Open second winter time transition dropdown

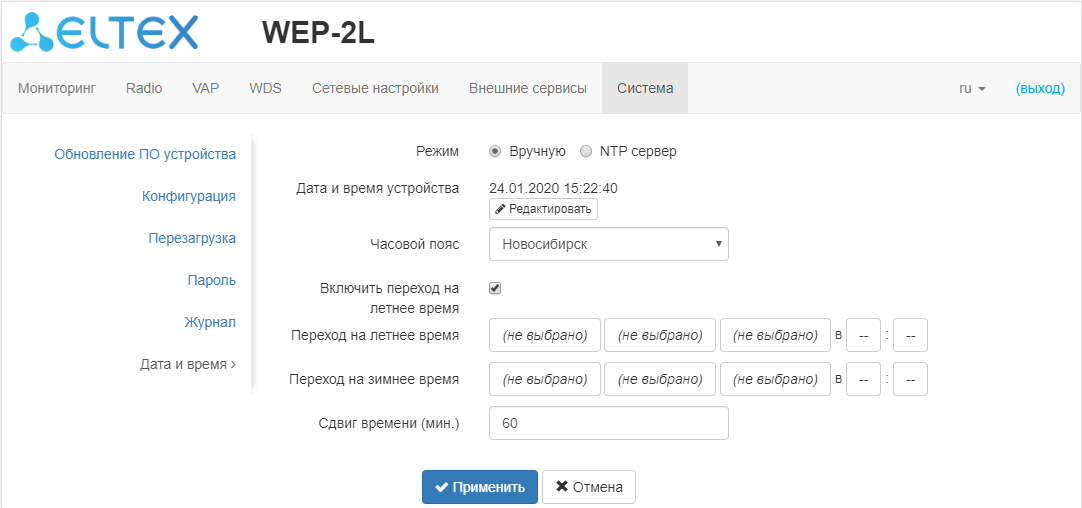660,379
